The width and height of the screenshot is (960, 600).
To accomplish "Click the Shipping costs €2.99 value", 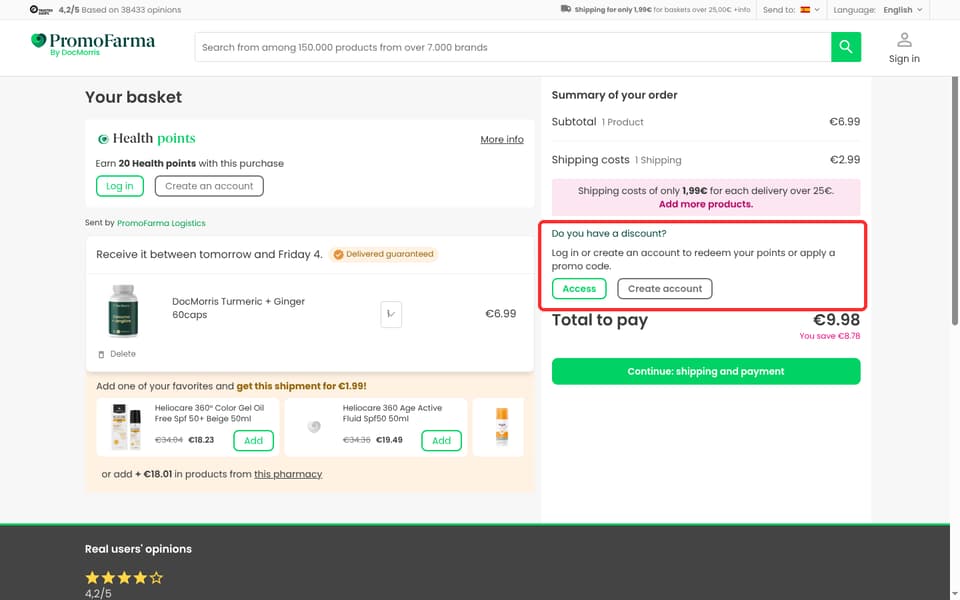I will [x=844, y=160].
